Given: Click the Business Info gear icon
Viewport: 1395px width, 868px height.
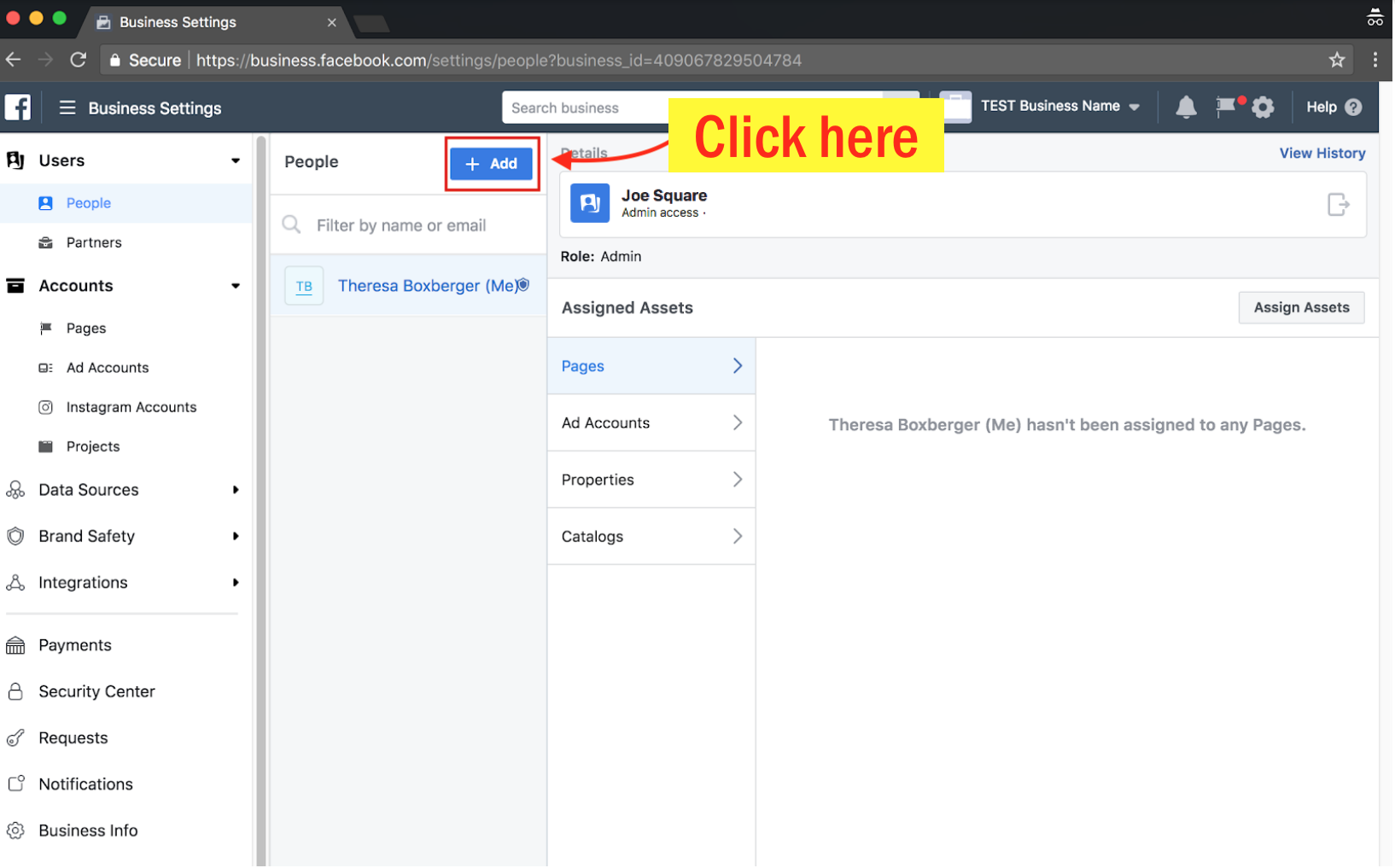Looking at the screenshot, I should (x=15, y=831).
